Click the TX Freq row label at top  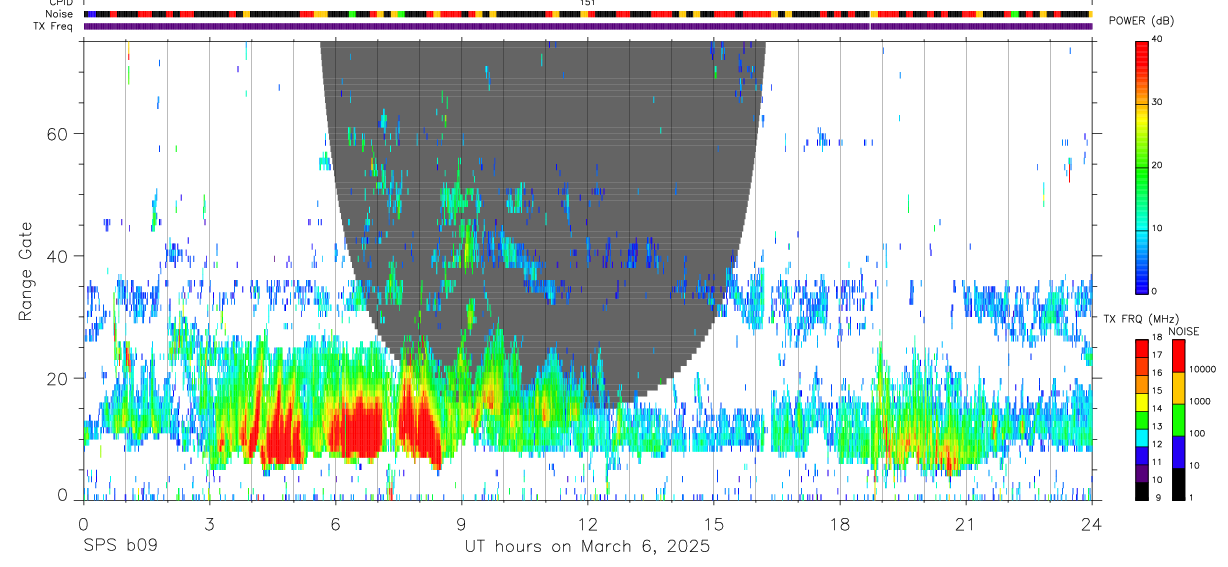click(x=53, y=26)
